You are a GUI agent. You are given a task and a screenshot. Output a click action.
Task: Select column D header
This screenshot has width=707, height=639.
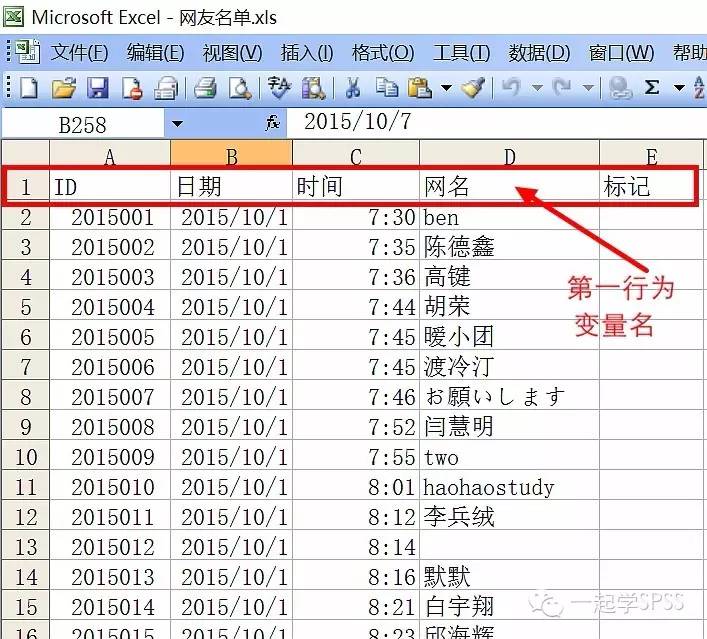point(510,155)
